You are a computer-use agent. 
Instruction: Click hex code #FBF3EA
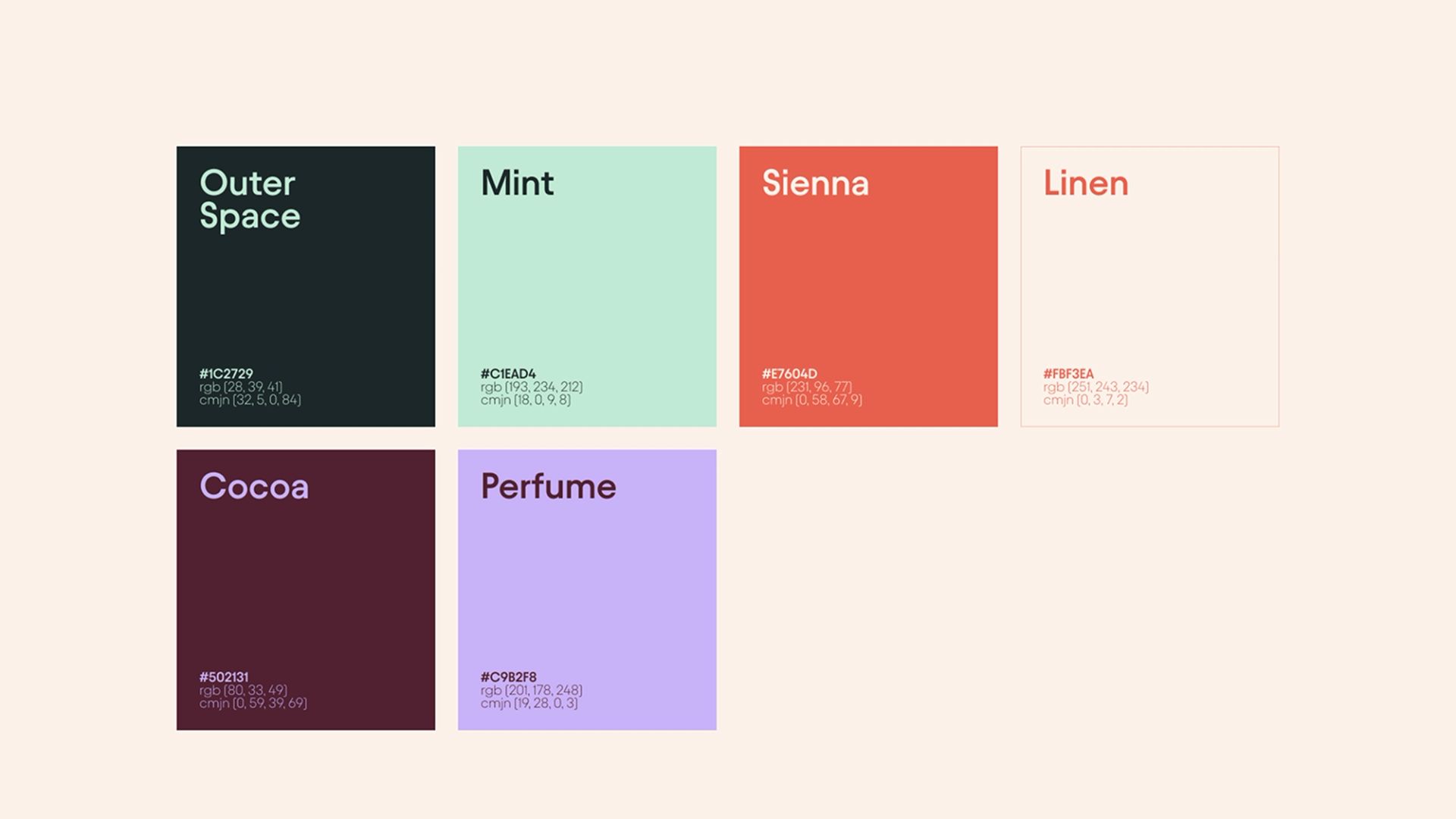pyautogui.click(x=1068, y=374)
